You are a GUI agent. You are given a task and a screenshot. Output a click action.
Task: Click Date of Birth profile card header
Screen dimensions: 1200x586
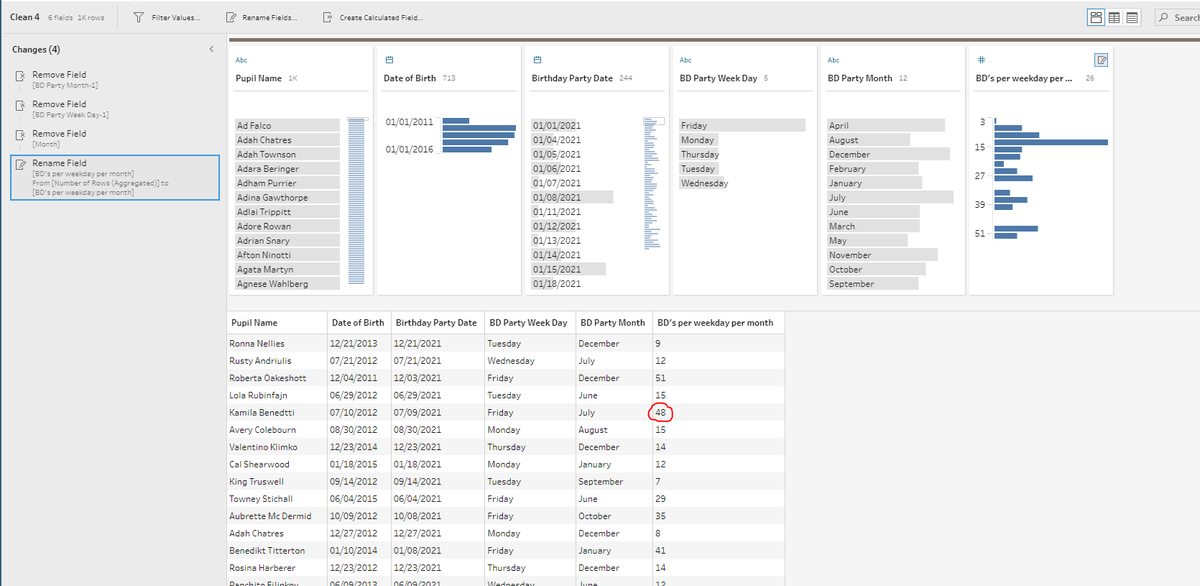(410, 78)
